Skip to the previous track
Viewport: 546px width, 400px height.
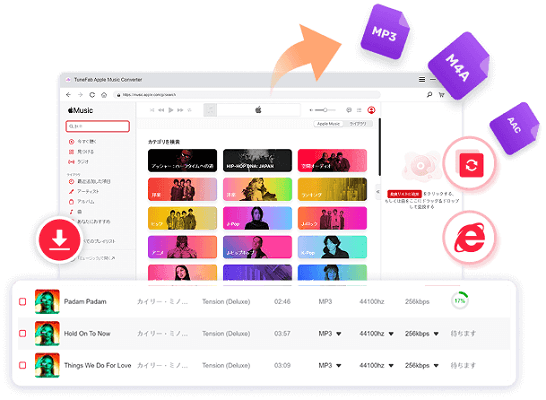pos(161,110)
